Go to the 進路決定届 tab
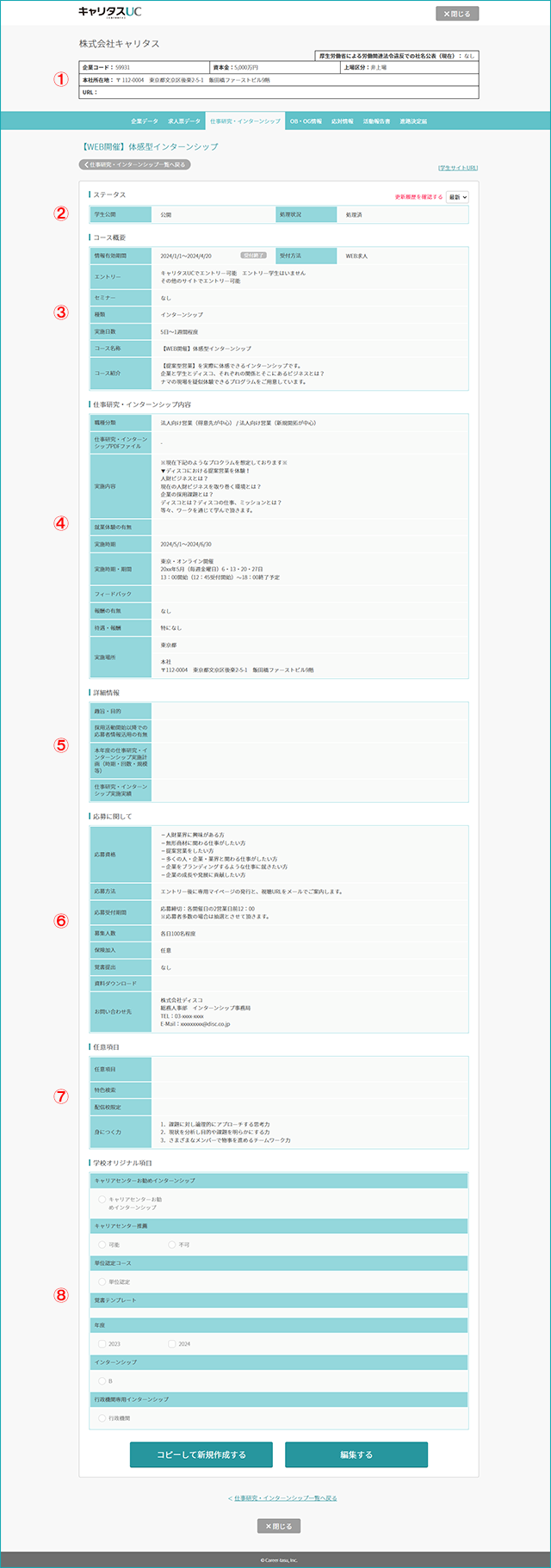The width and height of the screenshot is (551, 1568). pos(413,121)
